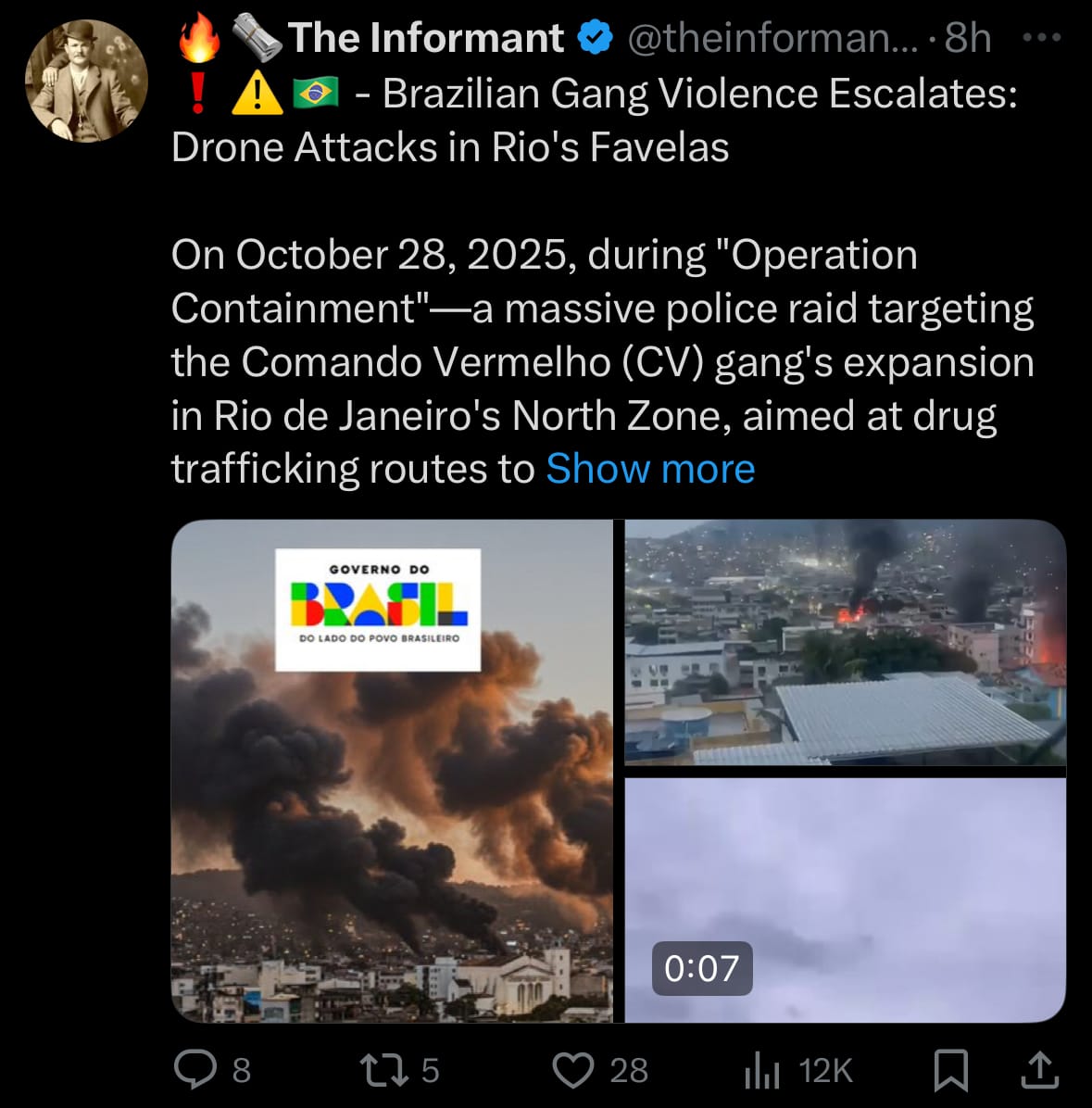View post analytics bar chart icon
This screenshot has width=1092, height=1108.
click(x=761, y=1070)
